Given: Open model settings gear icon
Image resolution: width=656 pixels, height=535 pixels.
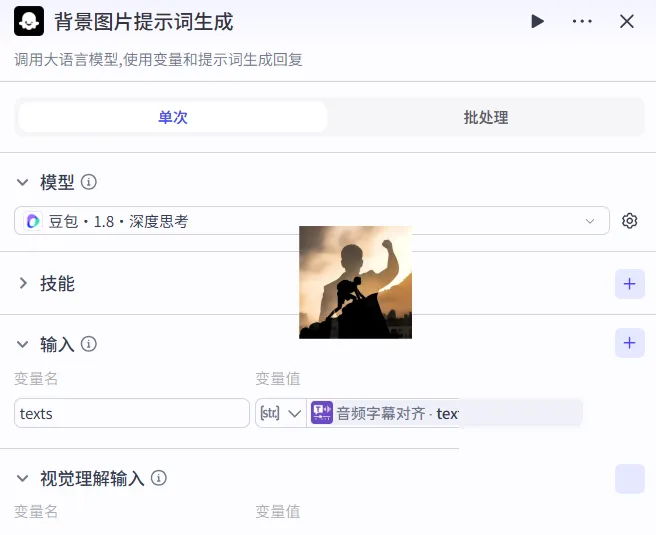Looking at the screenshot, I should pyautogui.click(x=630, y=221).
